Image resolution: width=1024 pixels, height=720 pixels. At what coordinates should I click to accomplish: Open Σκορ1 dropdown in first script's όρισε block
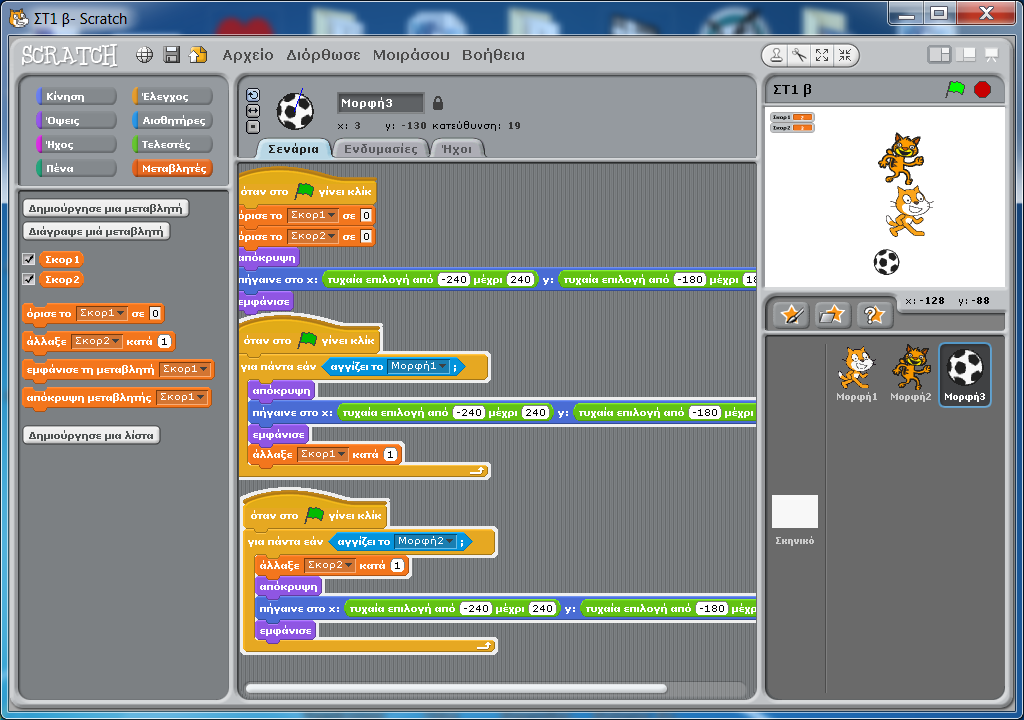313,215
